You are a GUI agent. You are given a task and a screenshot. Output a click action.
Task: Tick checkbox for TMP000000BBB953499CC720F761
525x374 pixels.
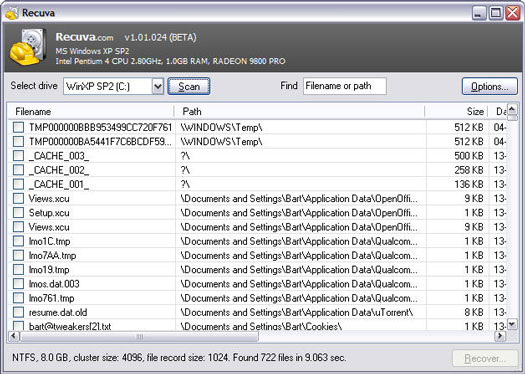coord(18,127)
